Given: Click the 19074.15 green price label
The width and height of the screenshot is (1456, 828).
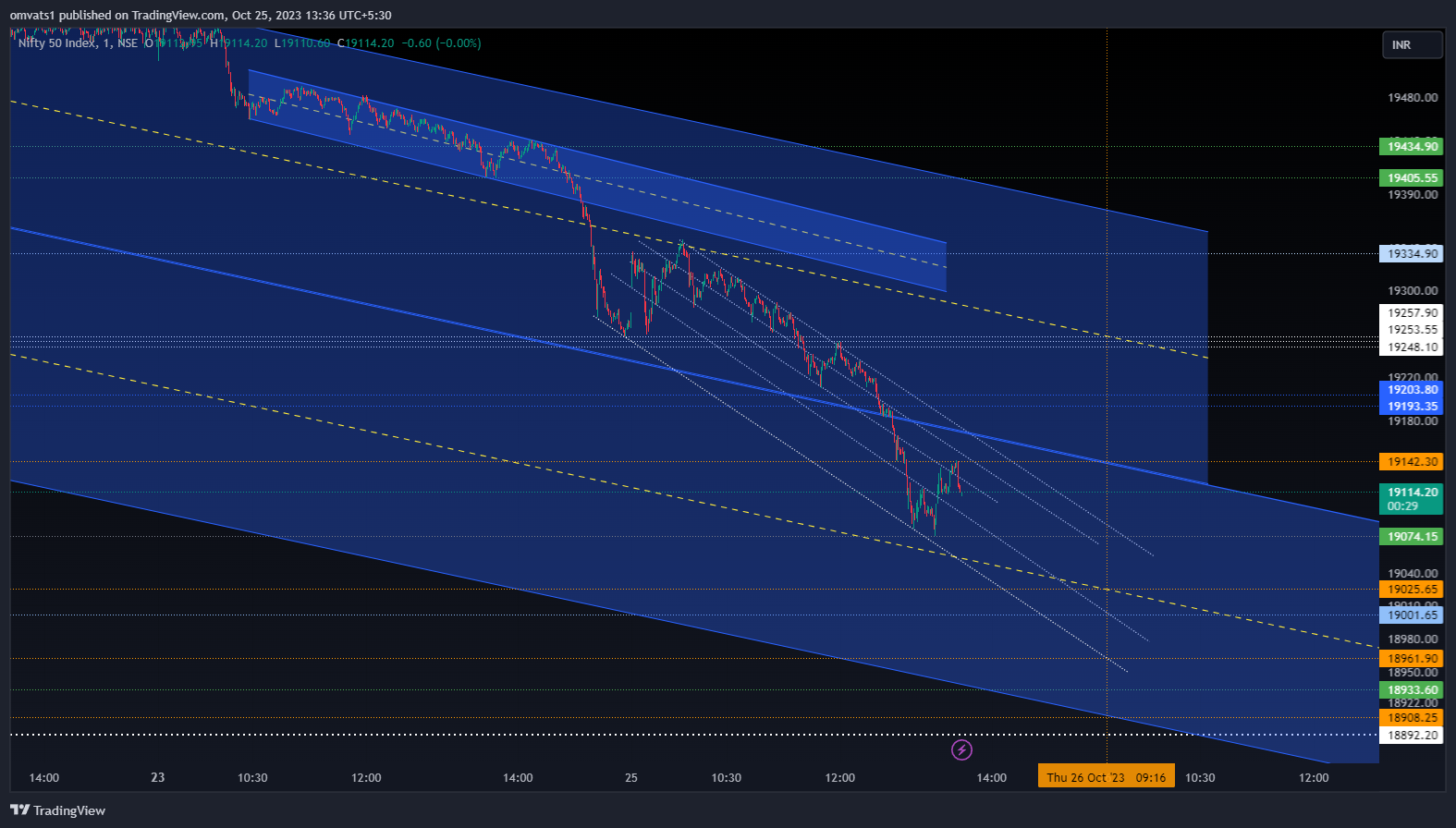Looking at the screenshot, I should click(1411, 537).
